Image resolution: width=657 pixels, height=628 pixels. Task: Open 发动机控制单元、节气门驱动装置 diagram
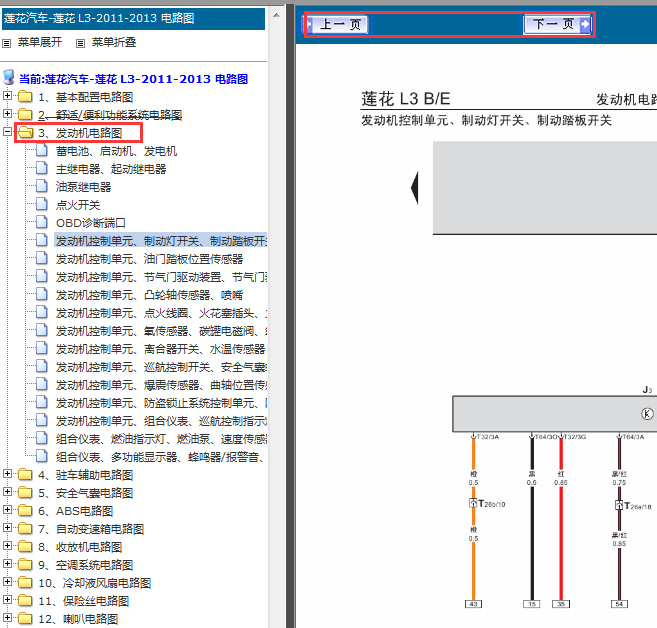tap(161, 277)
